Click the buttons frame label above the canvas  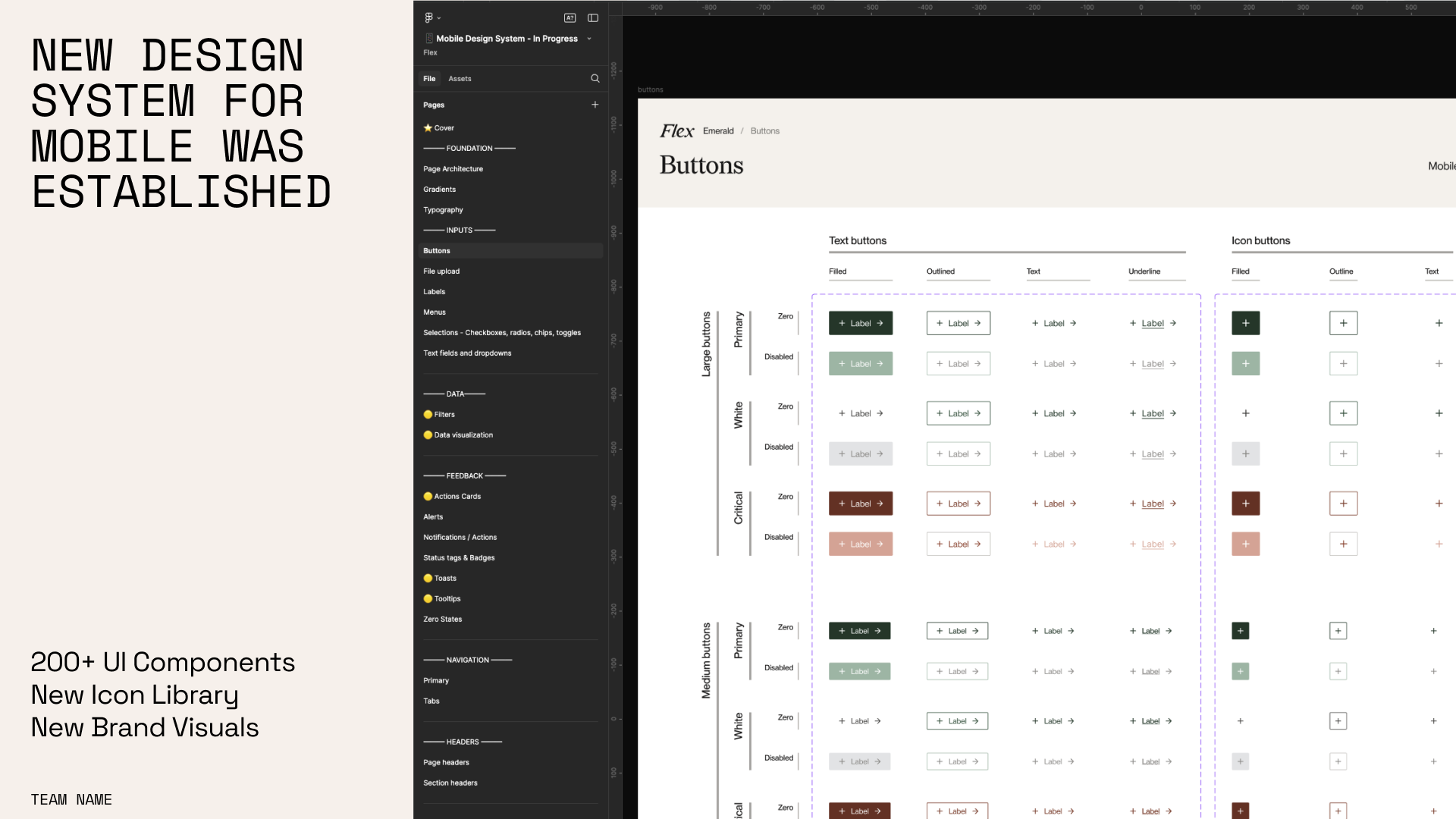651,89
